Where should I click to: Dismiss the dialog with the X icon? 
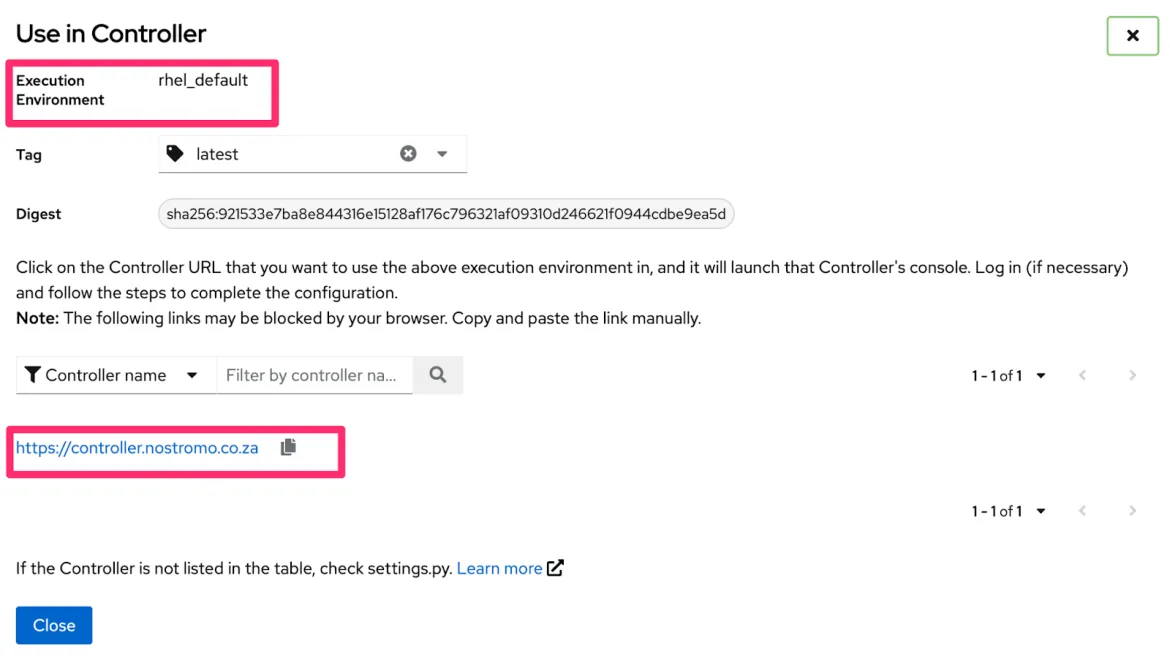pos(1132,36)
